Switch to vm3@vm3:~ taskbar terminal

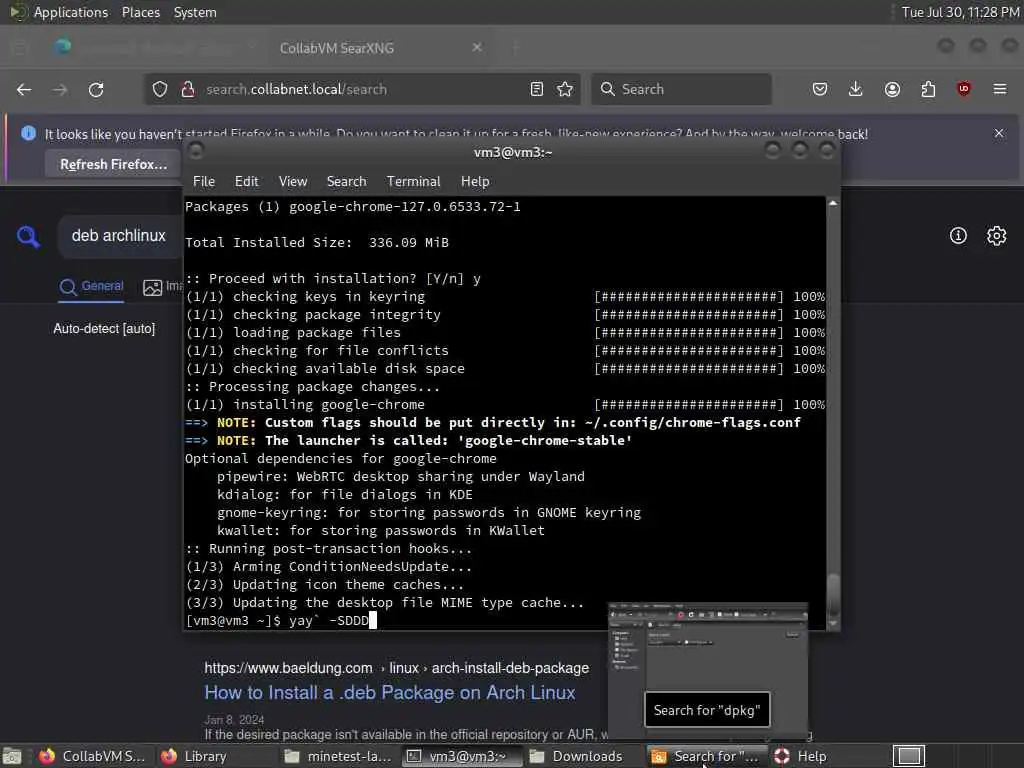point(461,756)
